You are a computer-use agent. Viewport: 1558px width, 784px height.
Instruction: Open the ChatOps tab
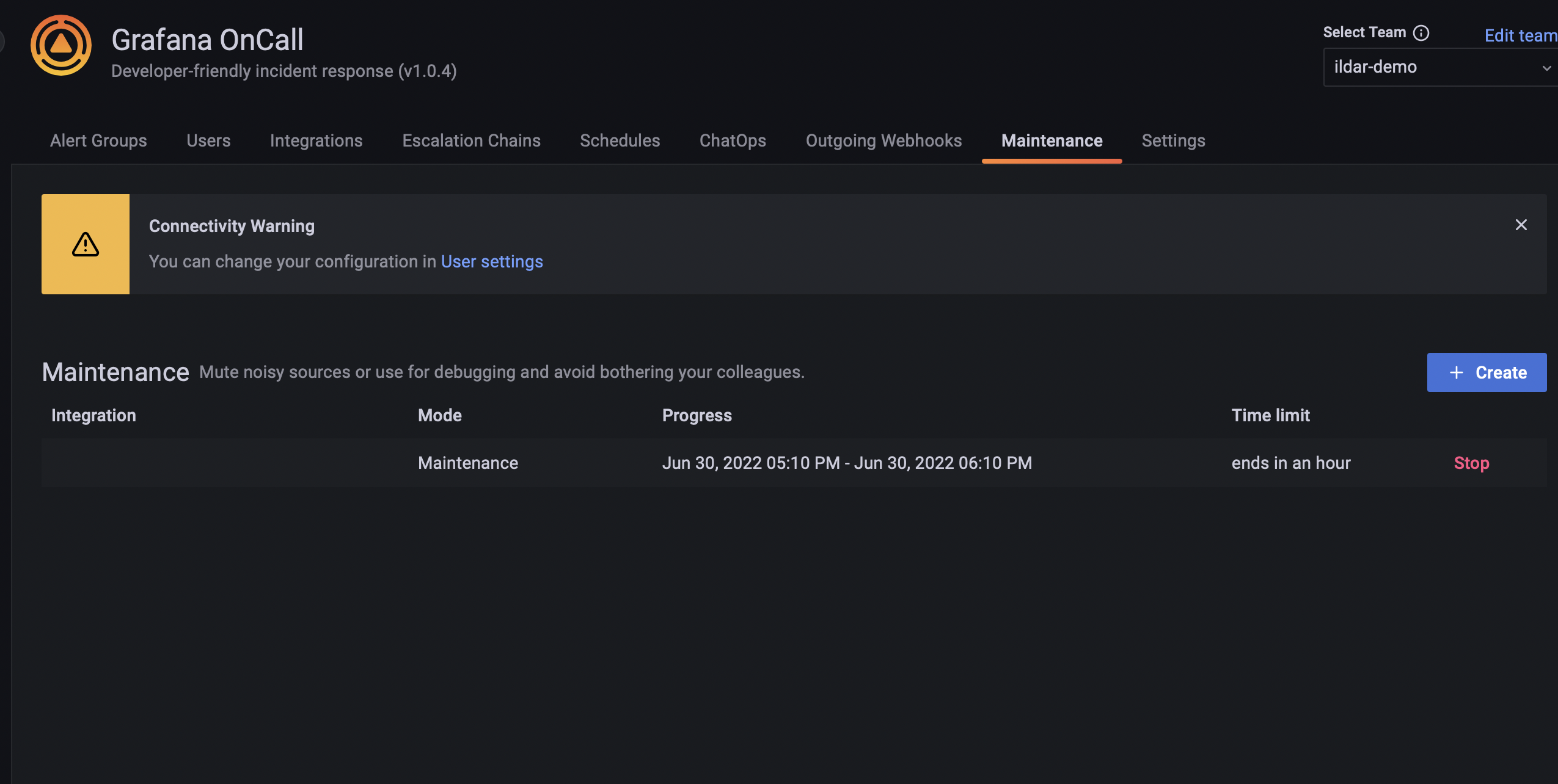coord(732,140)
